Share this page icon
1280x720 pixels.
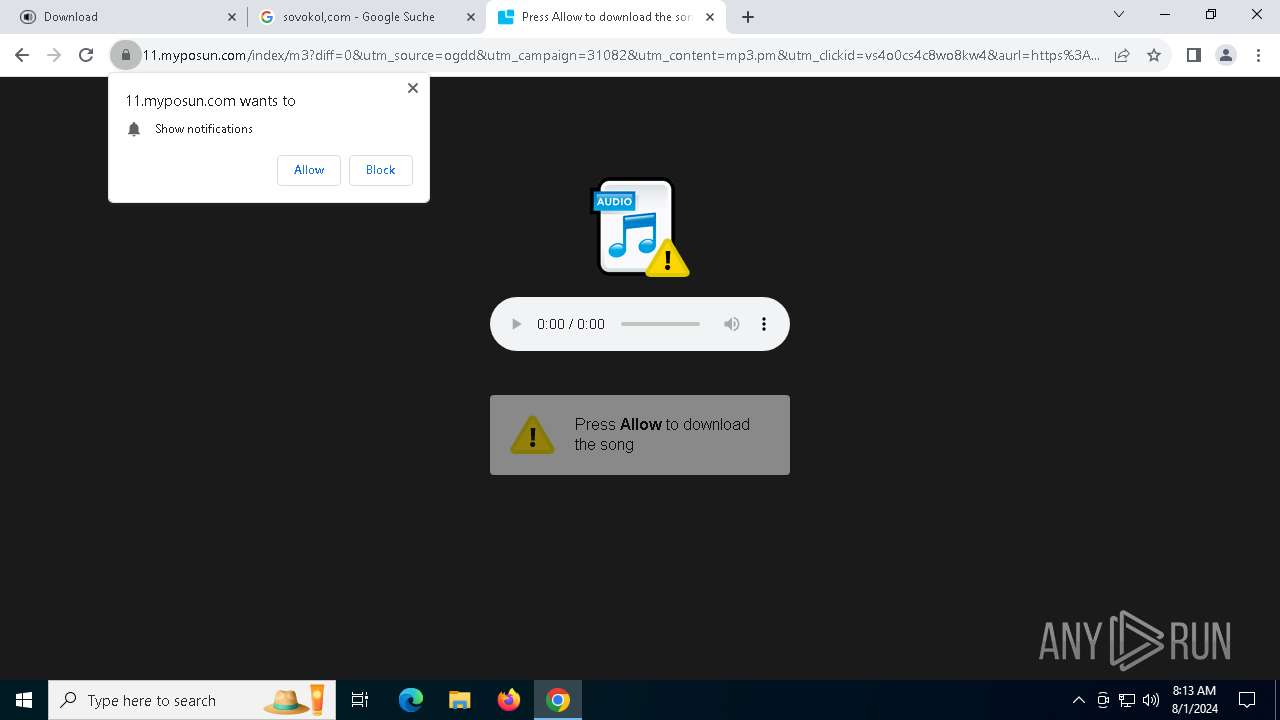[x=1122, y=55]
